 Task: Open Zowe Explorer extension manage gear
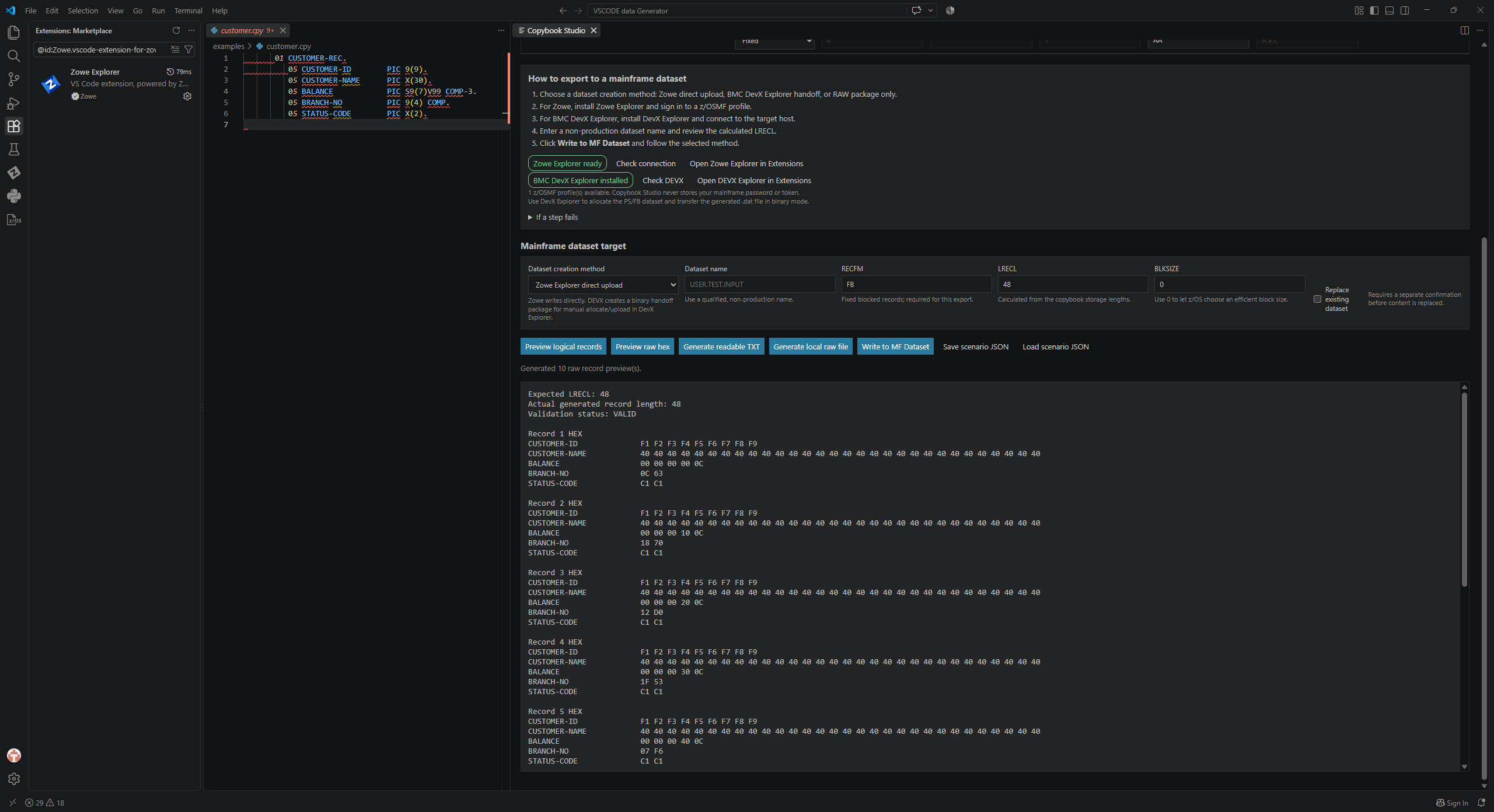(187, 96)
